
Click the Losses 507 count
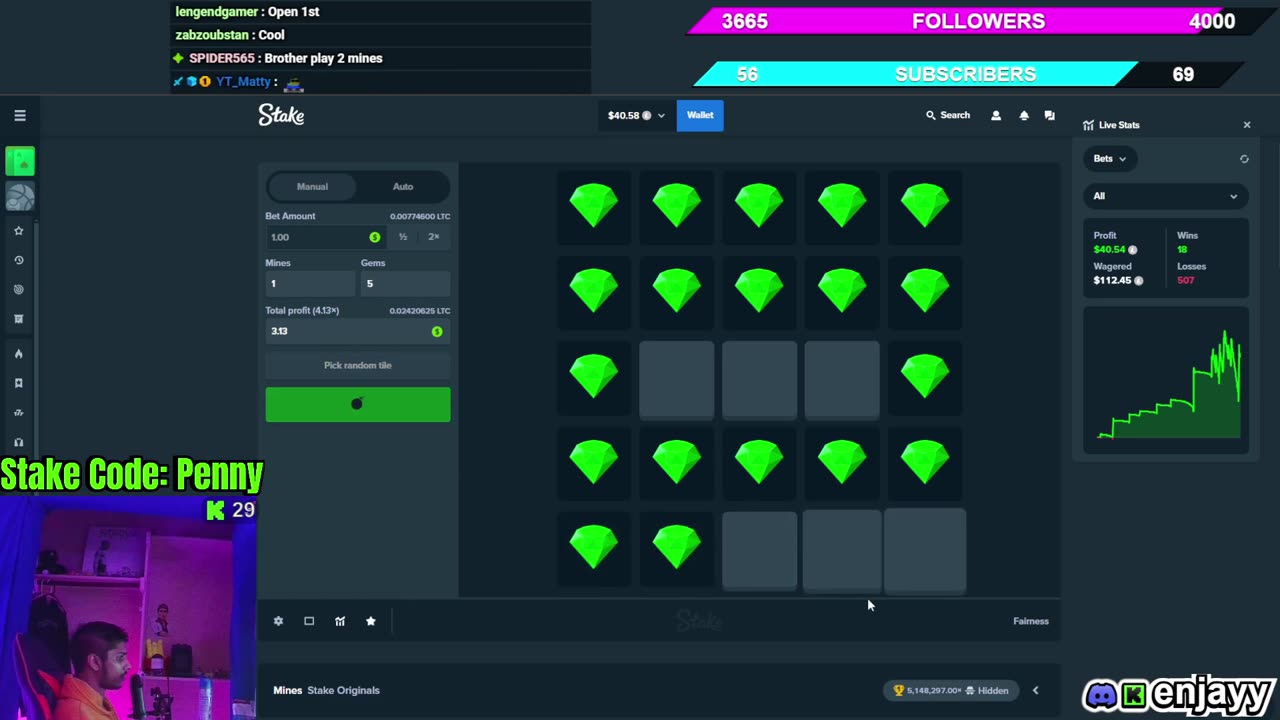1185,280
